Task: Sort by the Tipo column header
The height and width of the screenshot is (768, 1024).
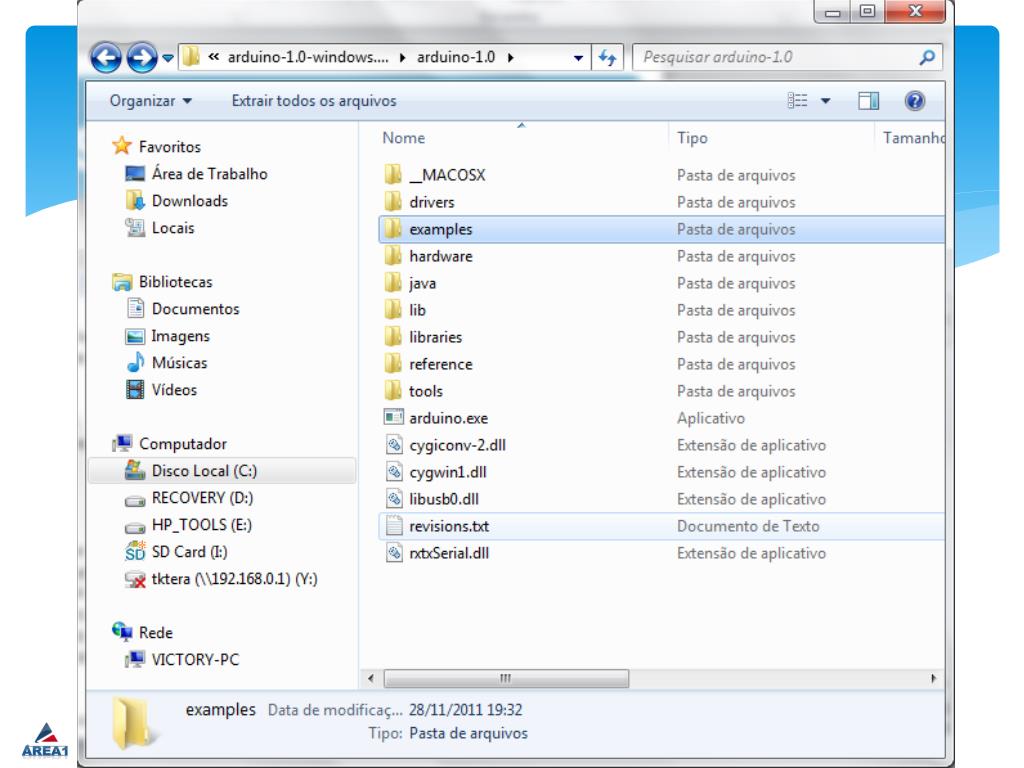Action: [692, 138]
